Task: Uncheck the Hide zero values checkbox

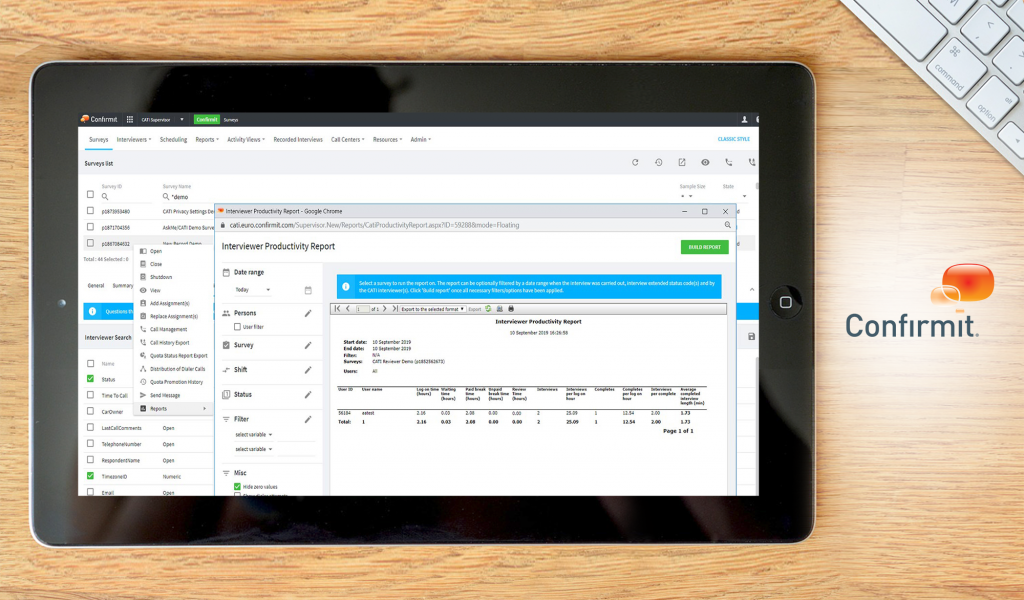Action: tap(237, 486)
